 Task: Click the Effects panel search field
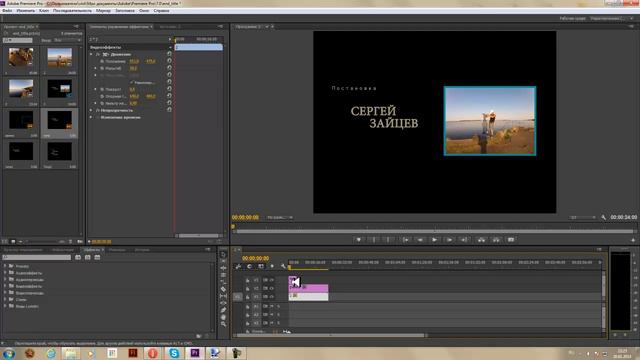37,258
